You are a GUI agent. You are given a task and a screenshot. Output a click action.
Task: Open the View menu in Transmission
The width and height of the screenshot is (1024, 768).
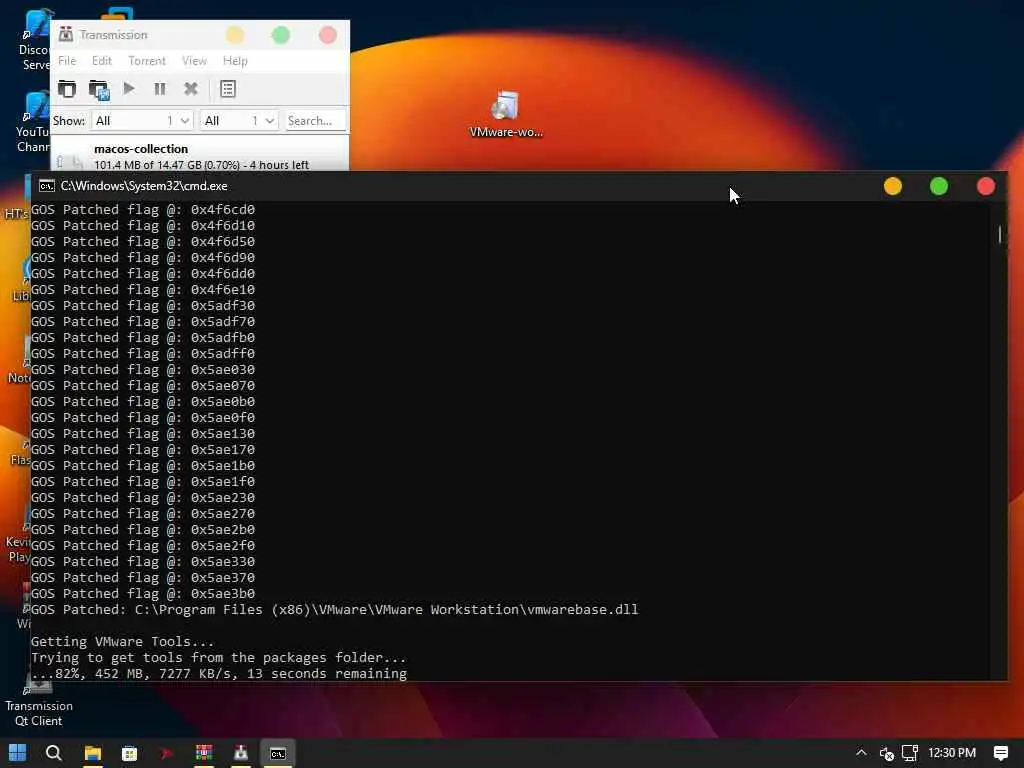pos(194,61)
